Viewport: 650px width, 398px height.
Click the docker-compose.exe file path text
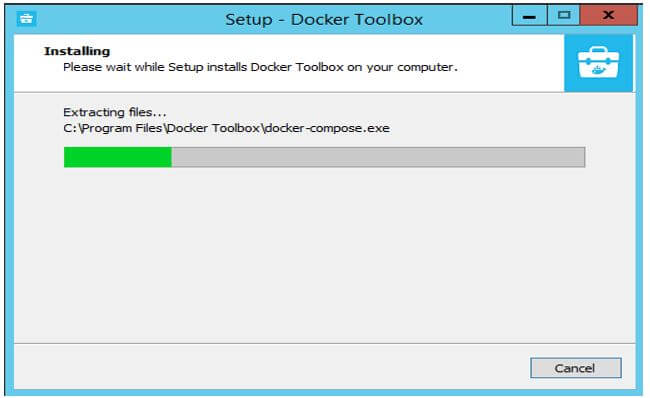tap(226, 128)
